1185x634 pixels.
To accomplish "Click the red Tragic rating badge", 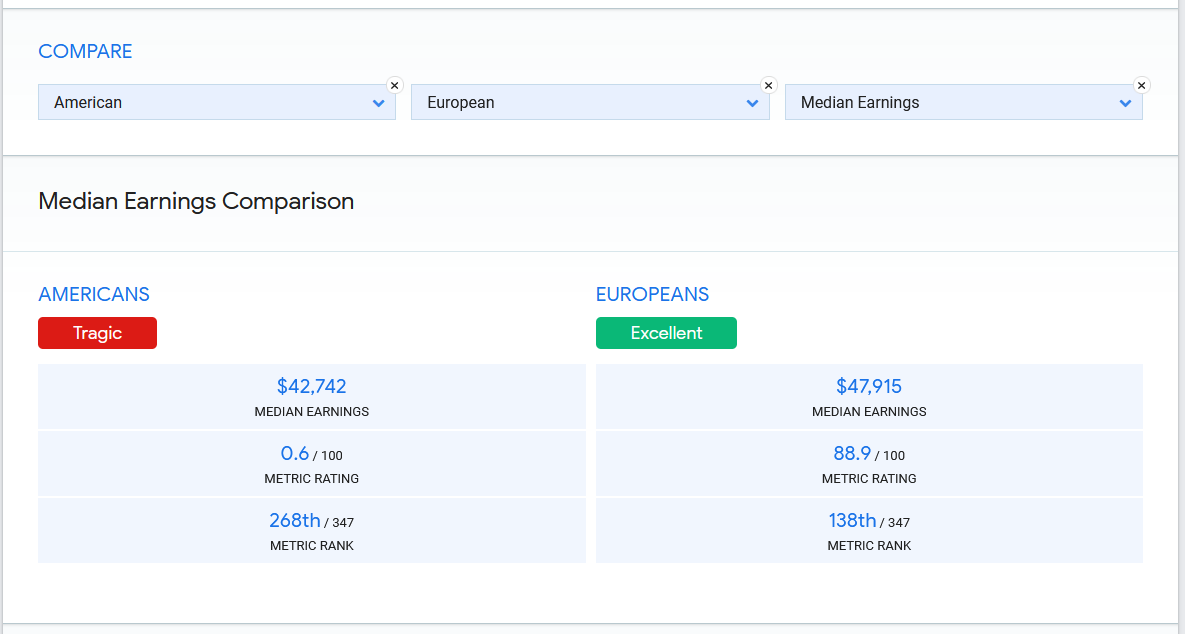I will click(97, 333).
